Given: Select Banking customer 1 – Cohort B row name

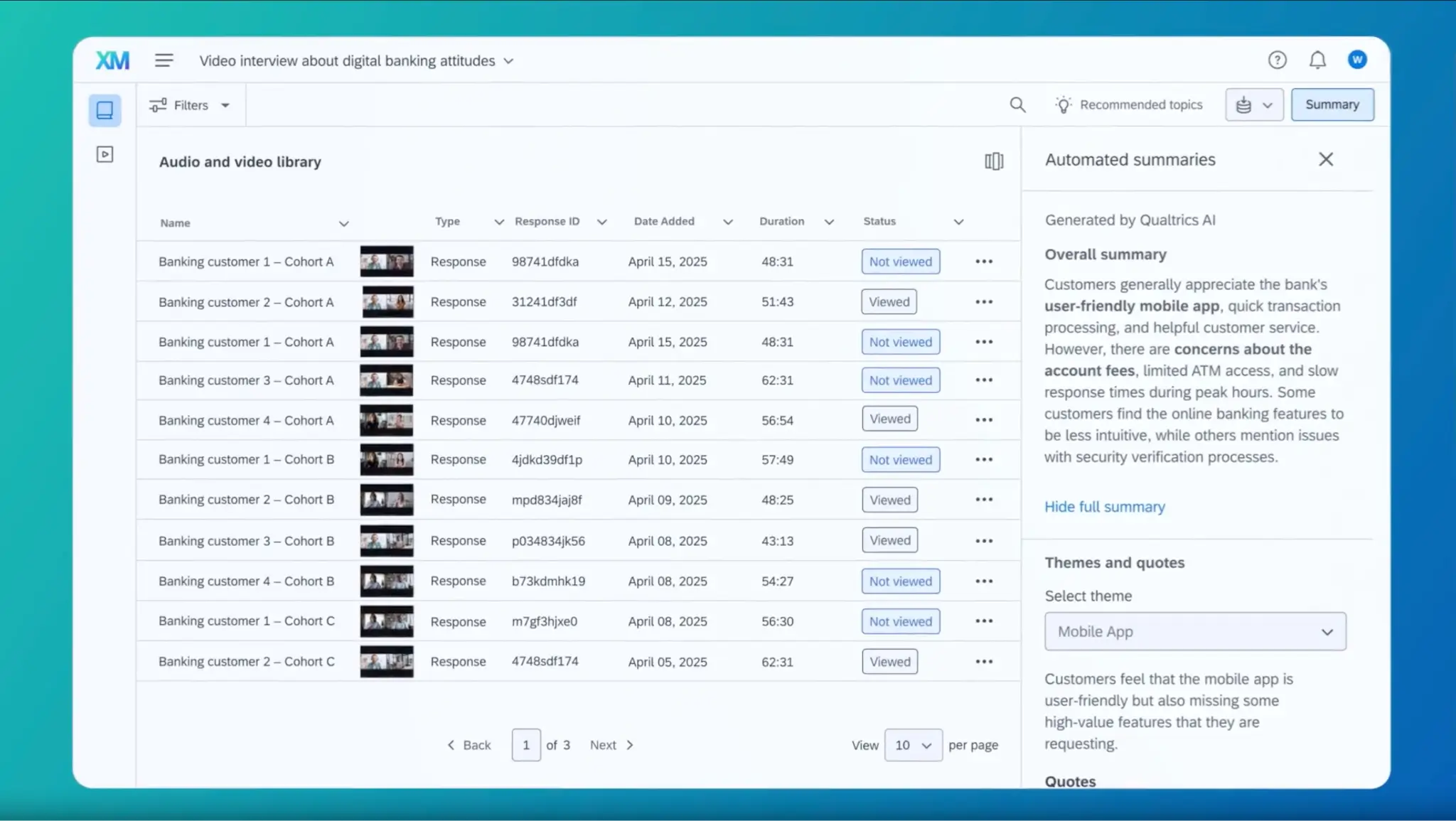Looking at the screenshot, I should click(x=246, y=460).
